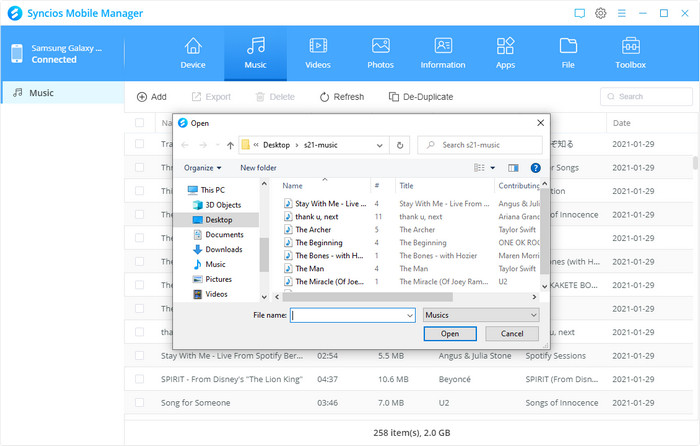Viewport: 700px width, 446px height.
Task: Click the Forward arrow in Open dialog
Action: (x=203, y=145)
